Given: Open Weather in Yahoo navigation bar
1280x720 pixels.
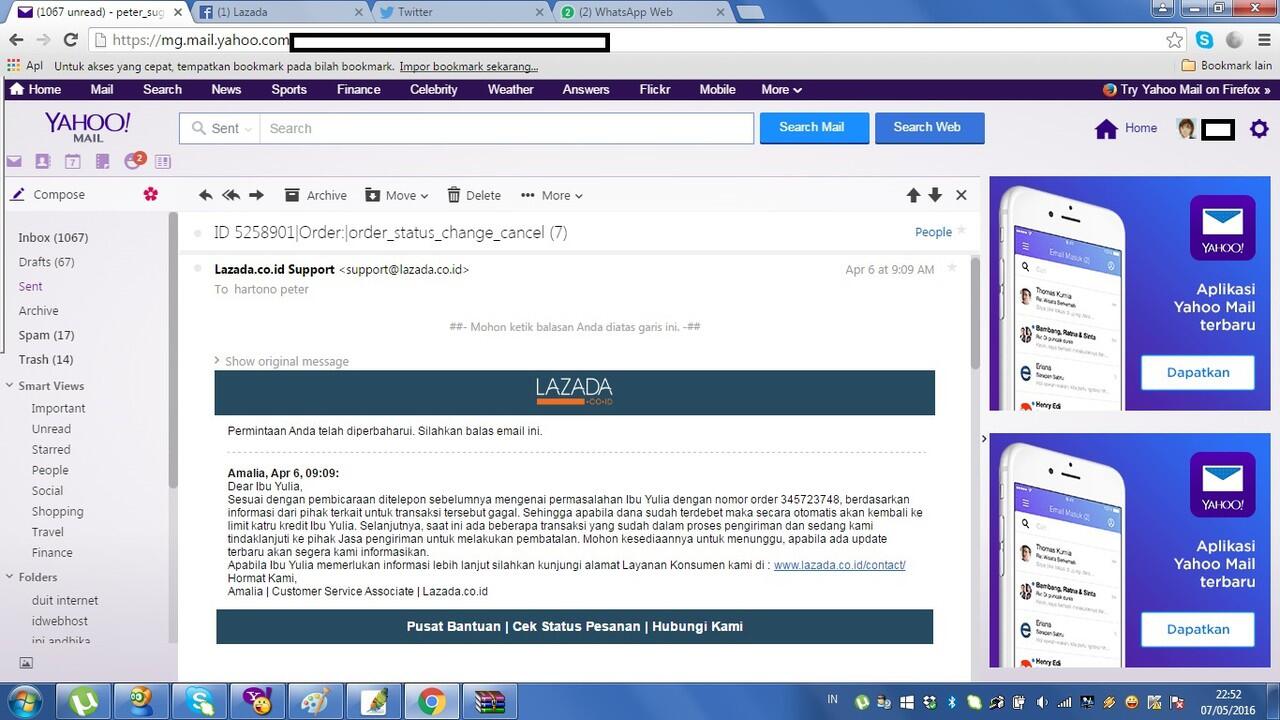Looking at the screenshot, I should [510, 89].
